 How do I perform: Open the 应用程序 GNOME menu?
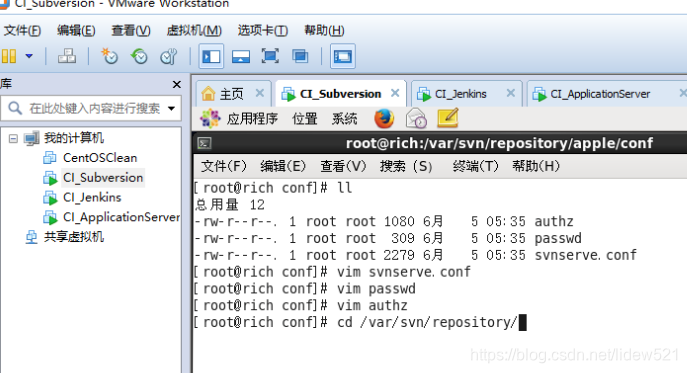(x=252, y=119)
